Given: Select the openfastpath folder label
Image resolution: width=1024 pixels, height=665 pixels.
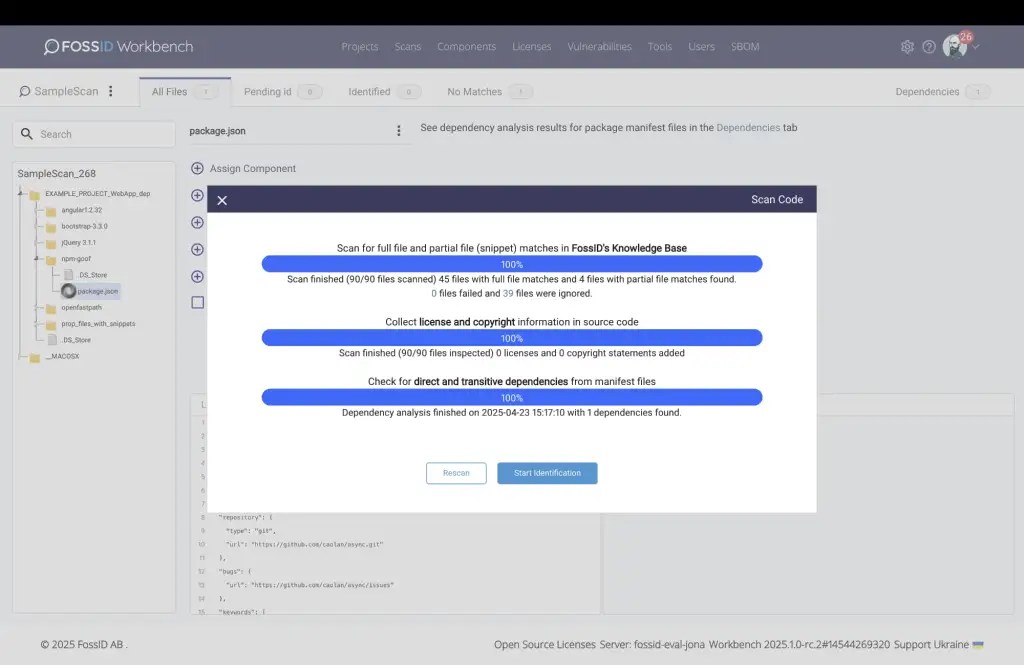Looking at the screenshot, I should [82, 308].
